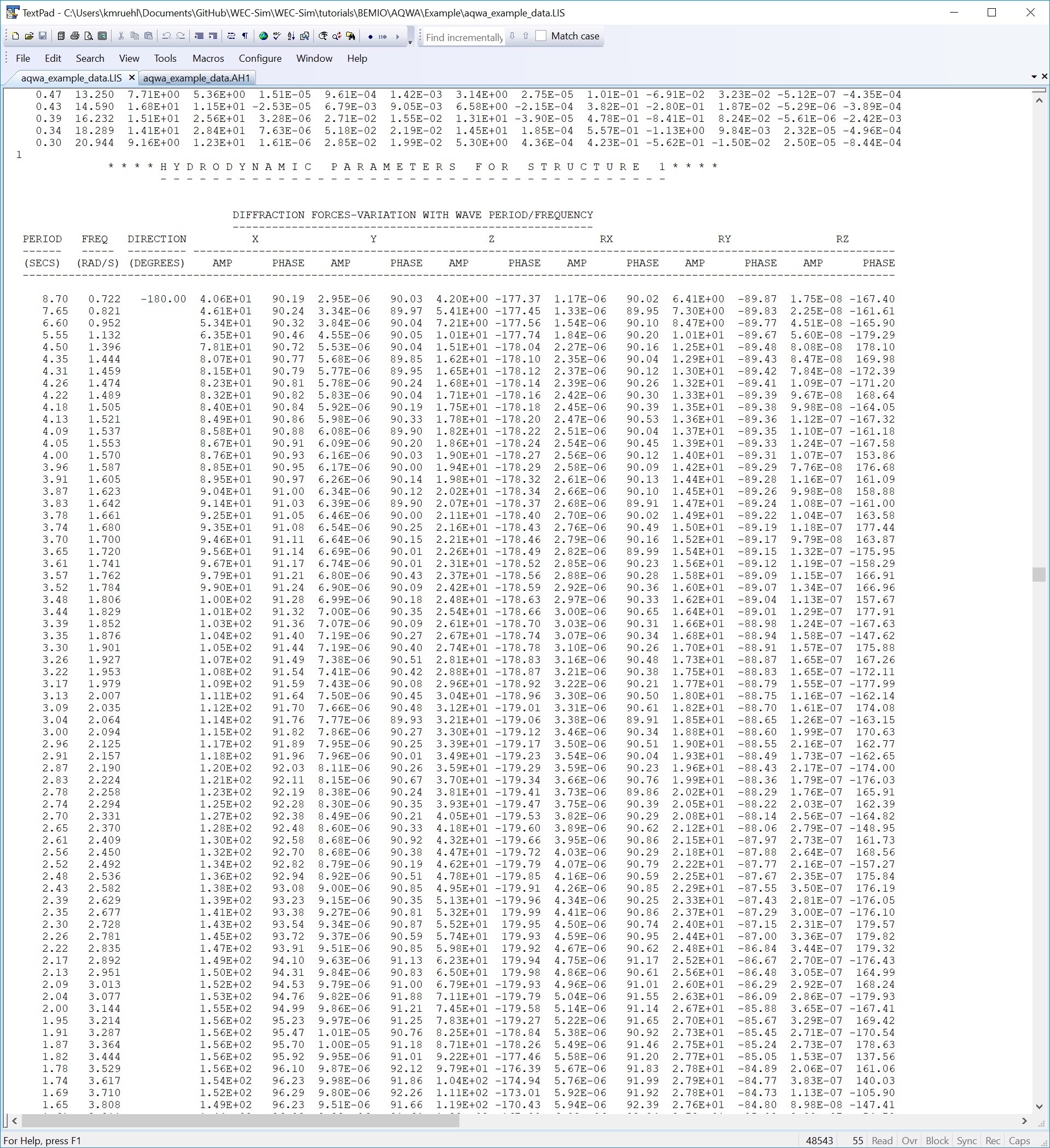Toggle Sync indicator in status bar

[966, 1140]
